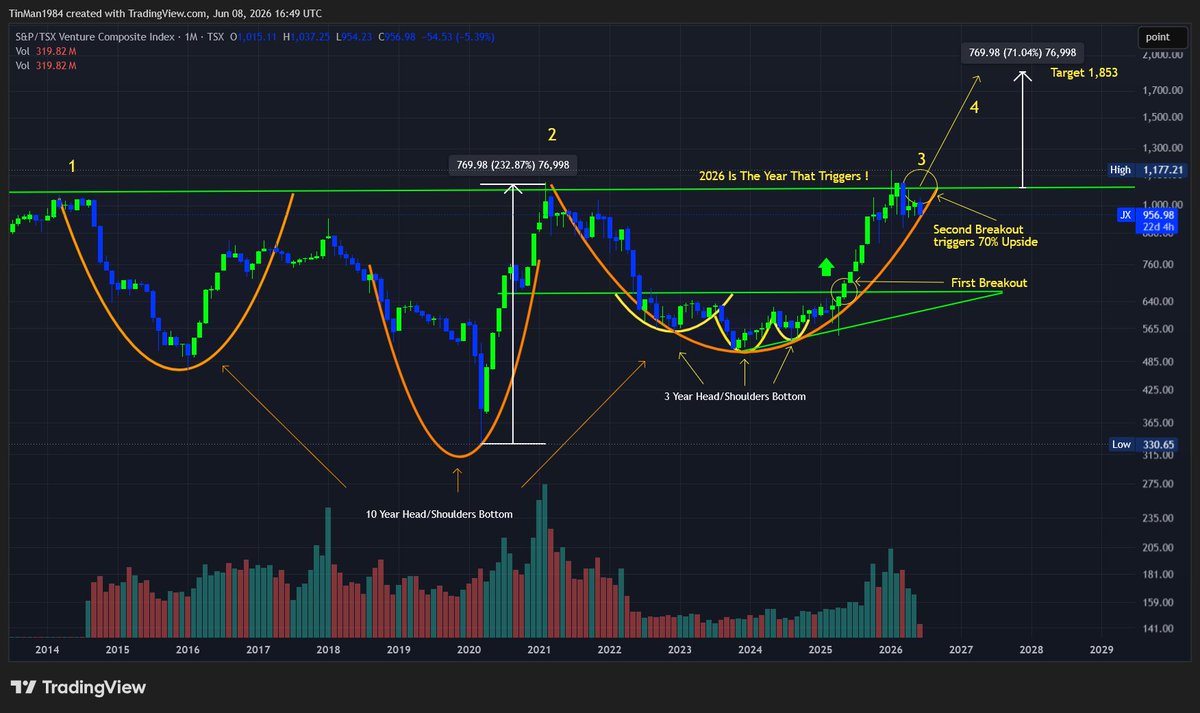Click the TradingView logo at bottom left
This screenshot has width=1200, height=713.
coord(78,688)
